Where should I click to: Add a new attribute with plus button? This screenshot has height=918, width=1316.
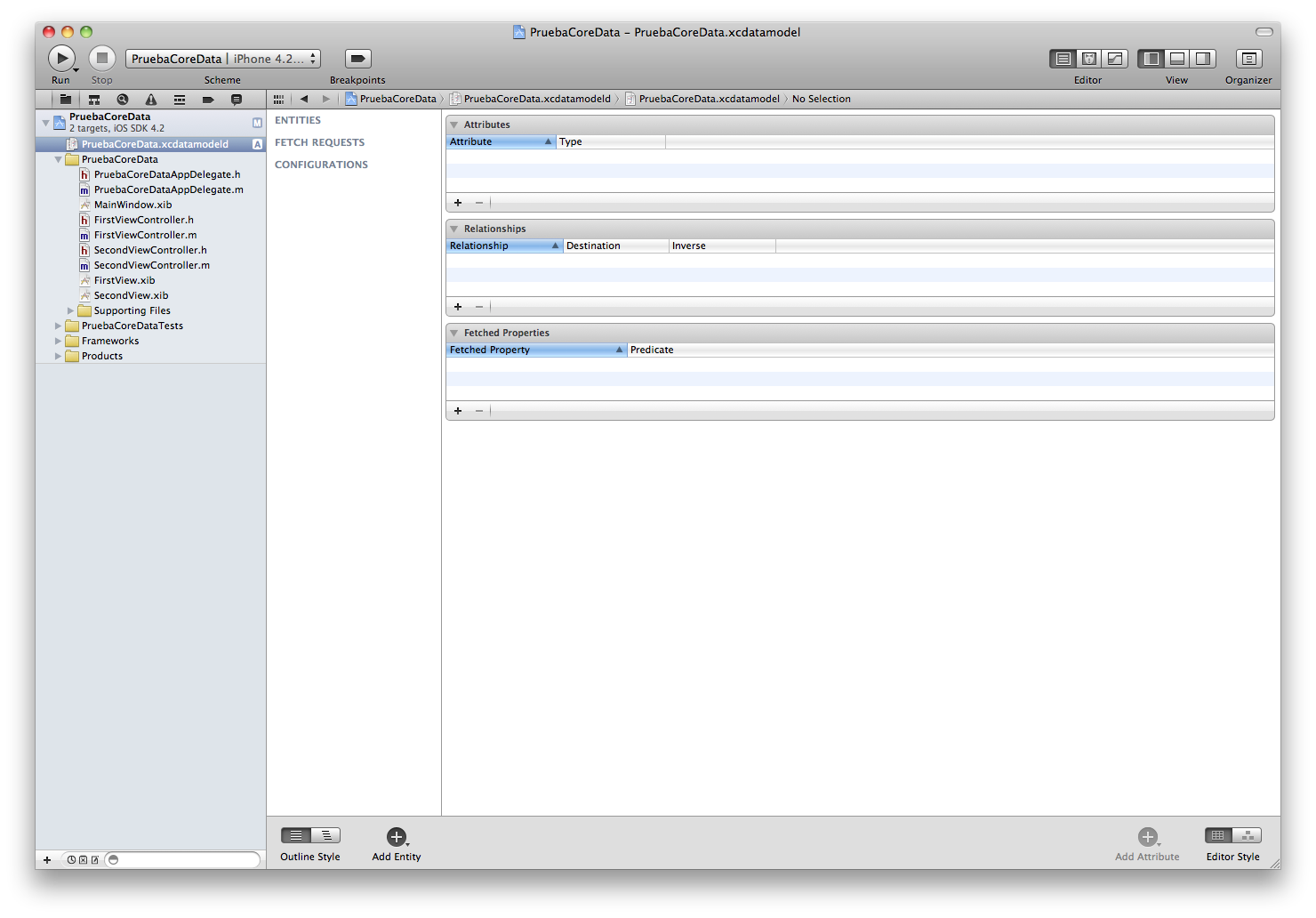point(458,204)
